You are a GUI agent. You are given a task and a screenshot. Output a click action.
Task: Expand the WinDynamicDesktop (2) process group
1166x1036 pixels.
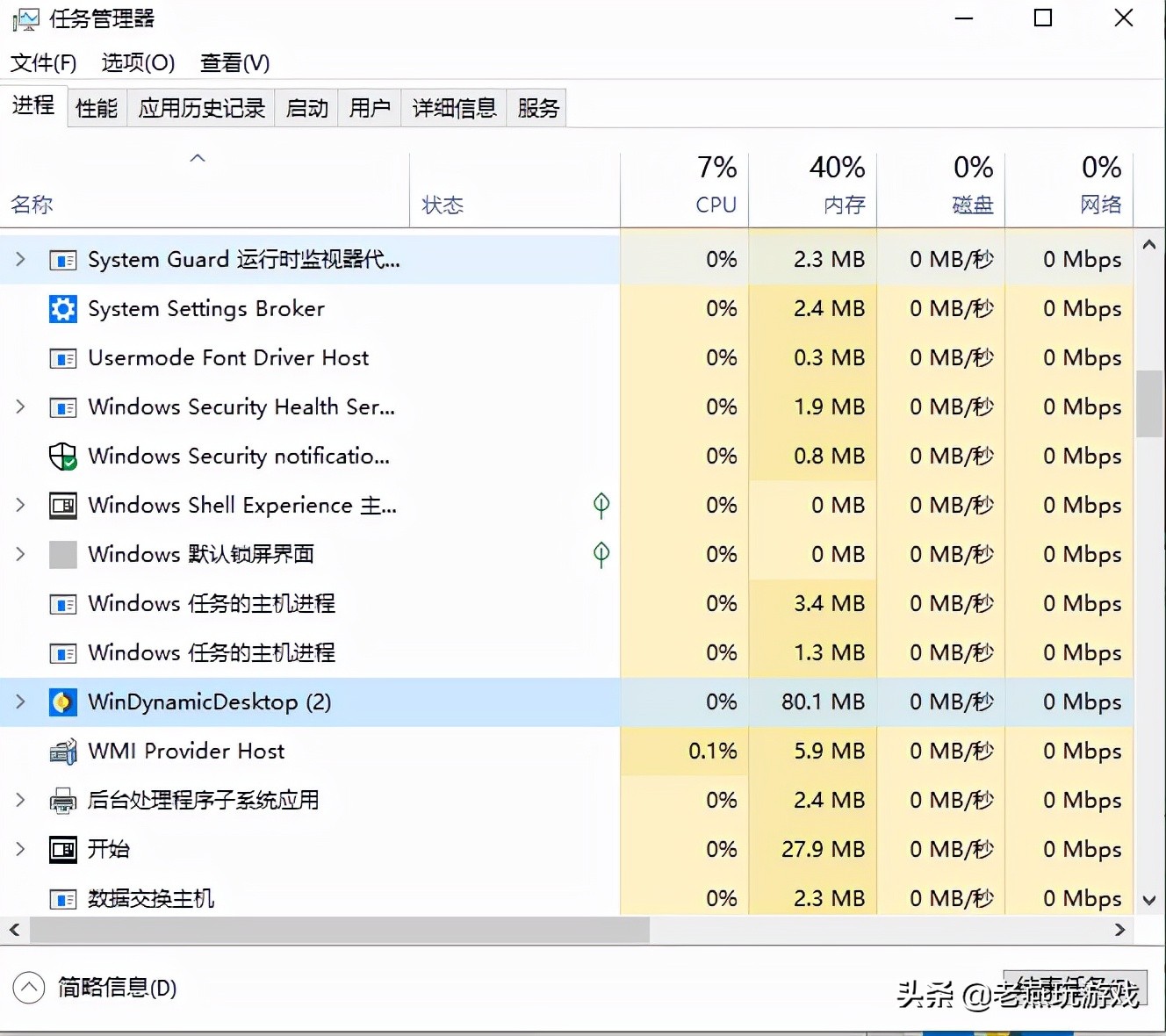20,702
